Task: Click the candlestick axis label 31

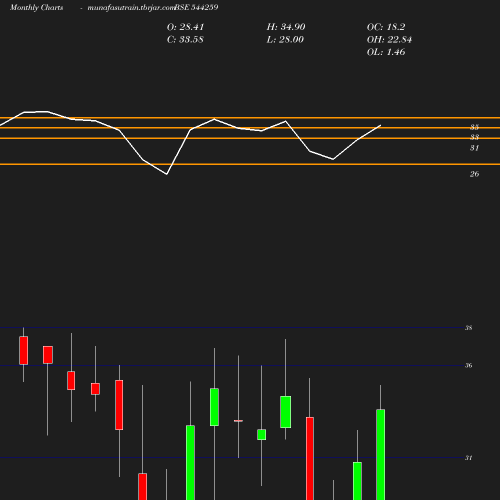Action: pos(468,458)
